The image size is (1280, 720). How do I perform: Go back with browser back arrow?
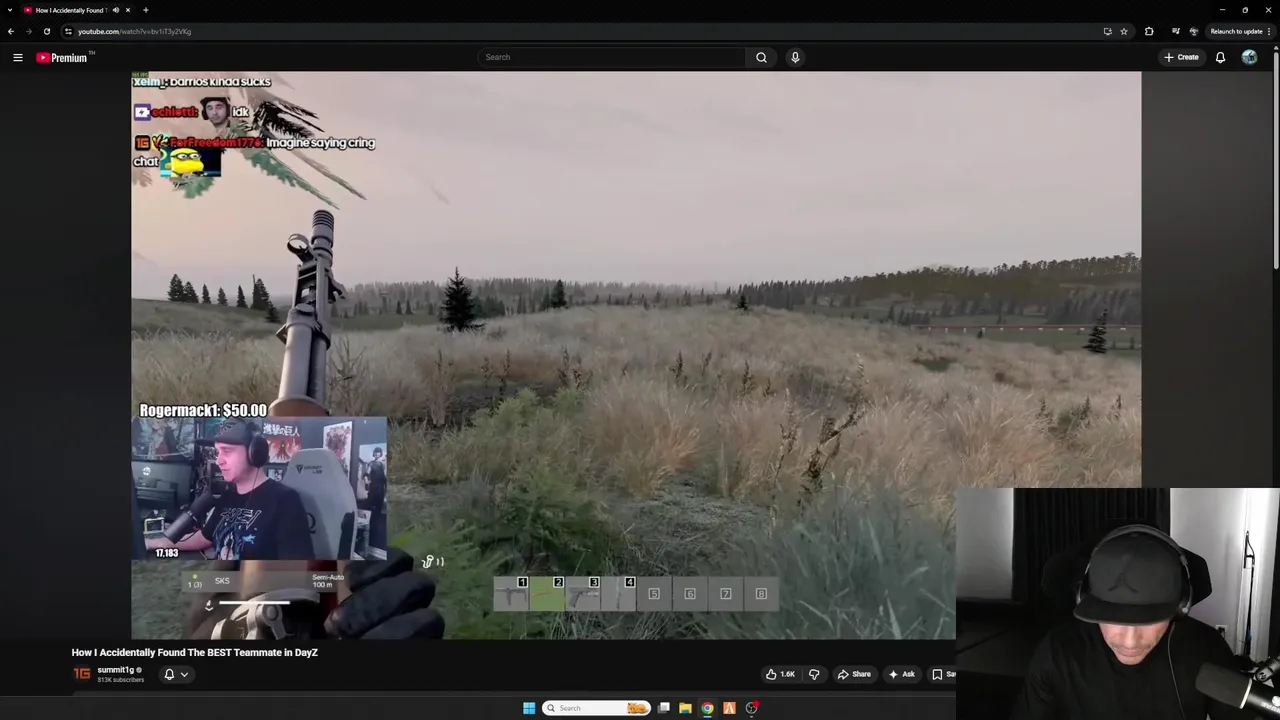11,31
